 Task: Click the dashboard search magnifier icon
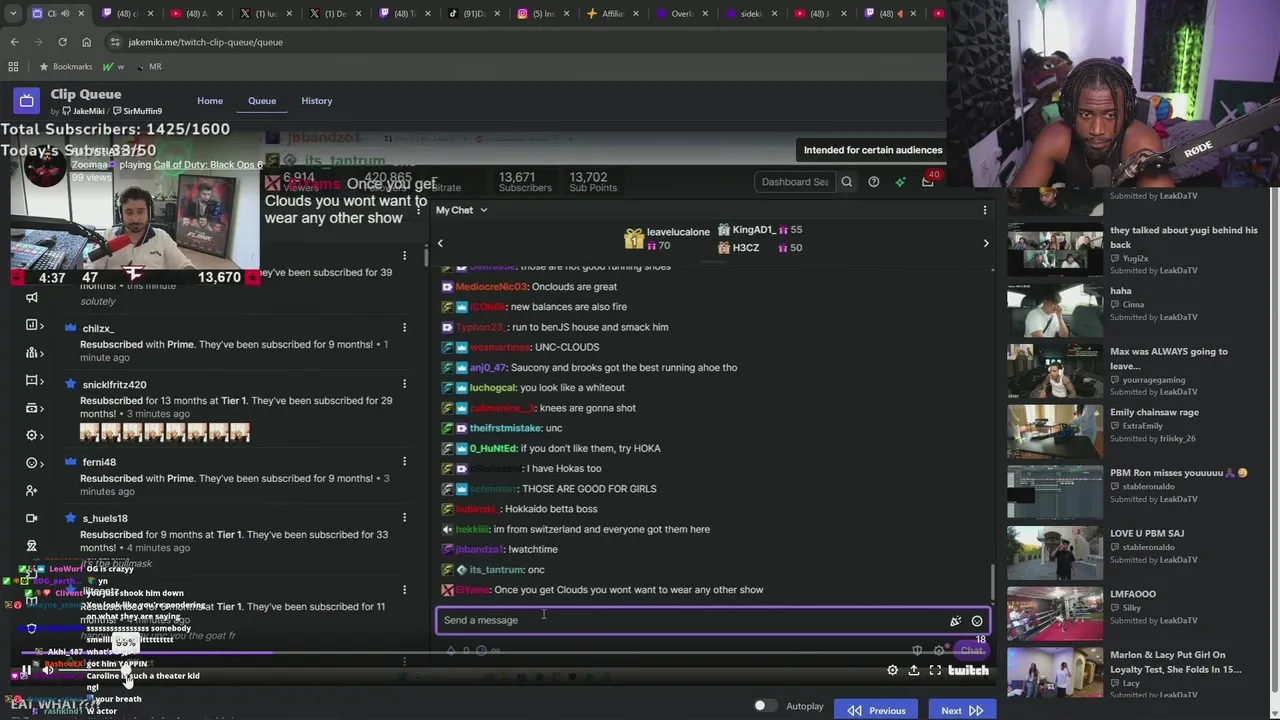coord(847,182)
